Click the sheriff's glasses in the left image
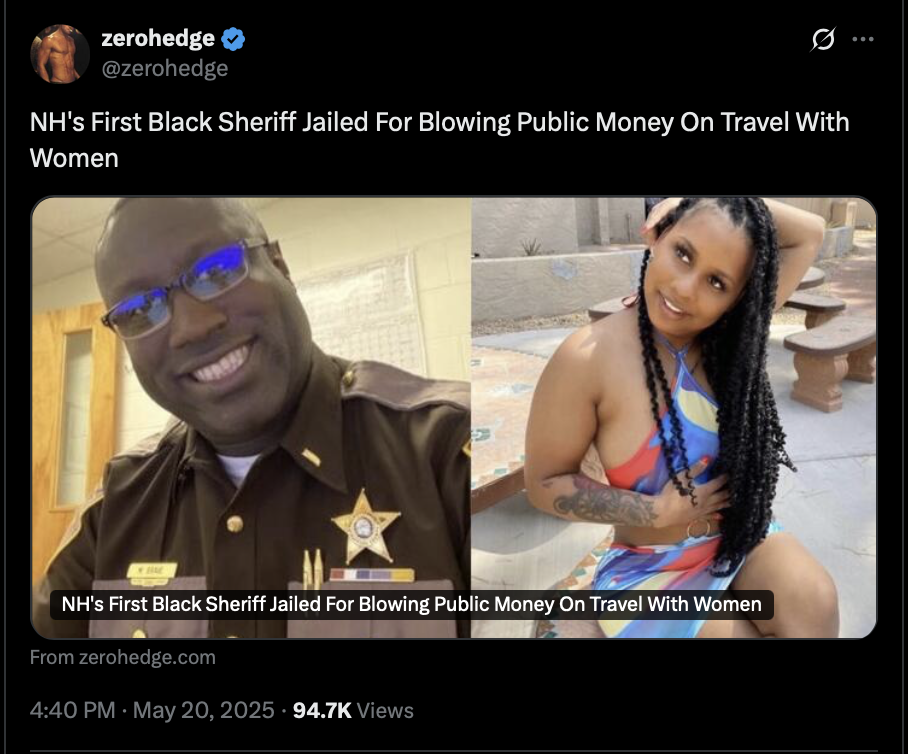The height and width of the screenshot is (754, 908). (182, 290)
